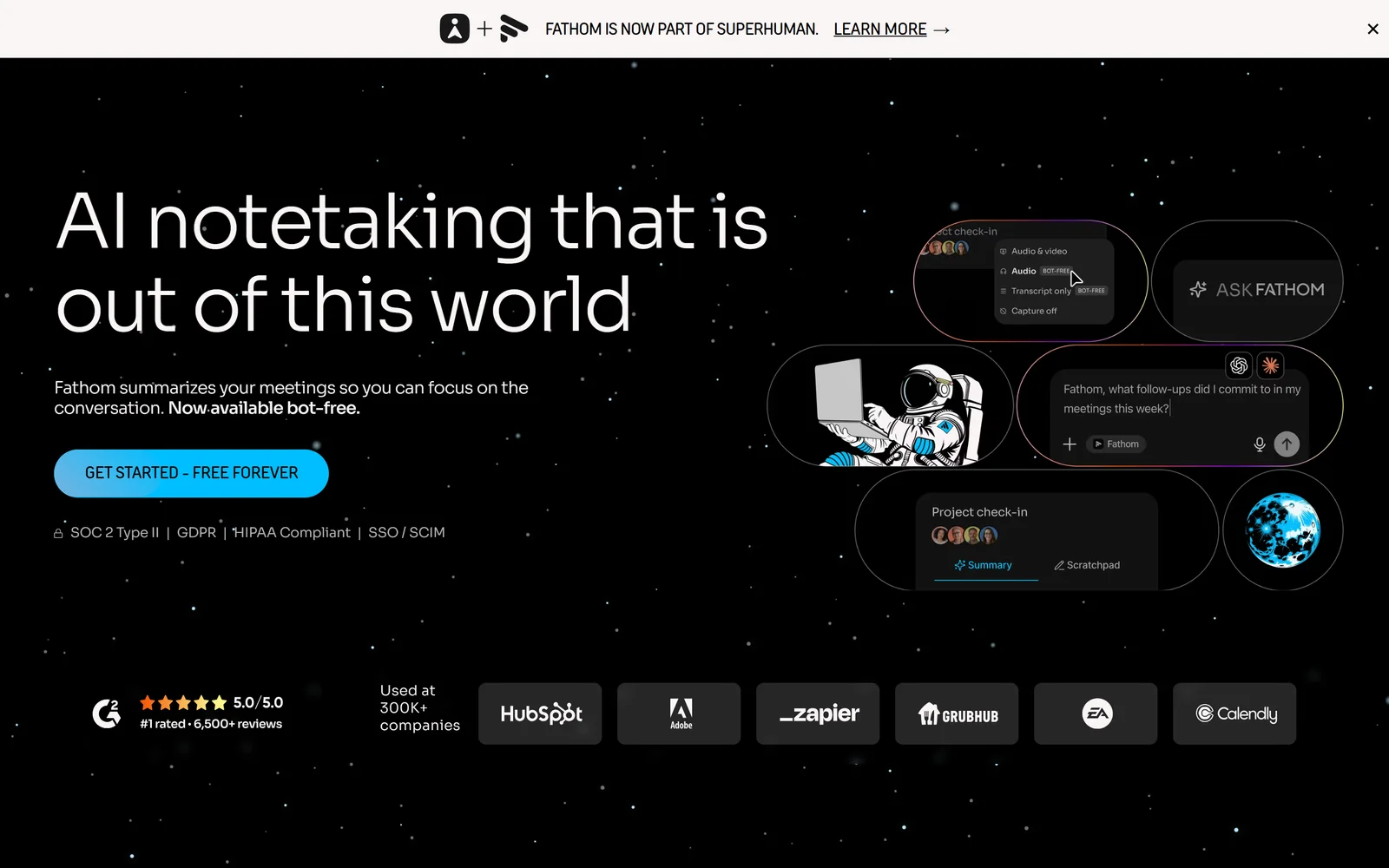The width and height of the screenshot is (1389, 868).
Task: Choose the 'Audio' bot-free capture option
Action: pos(1036,271)
